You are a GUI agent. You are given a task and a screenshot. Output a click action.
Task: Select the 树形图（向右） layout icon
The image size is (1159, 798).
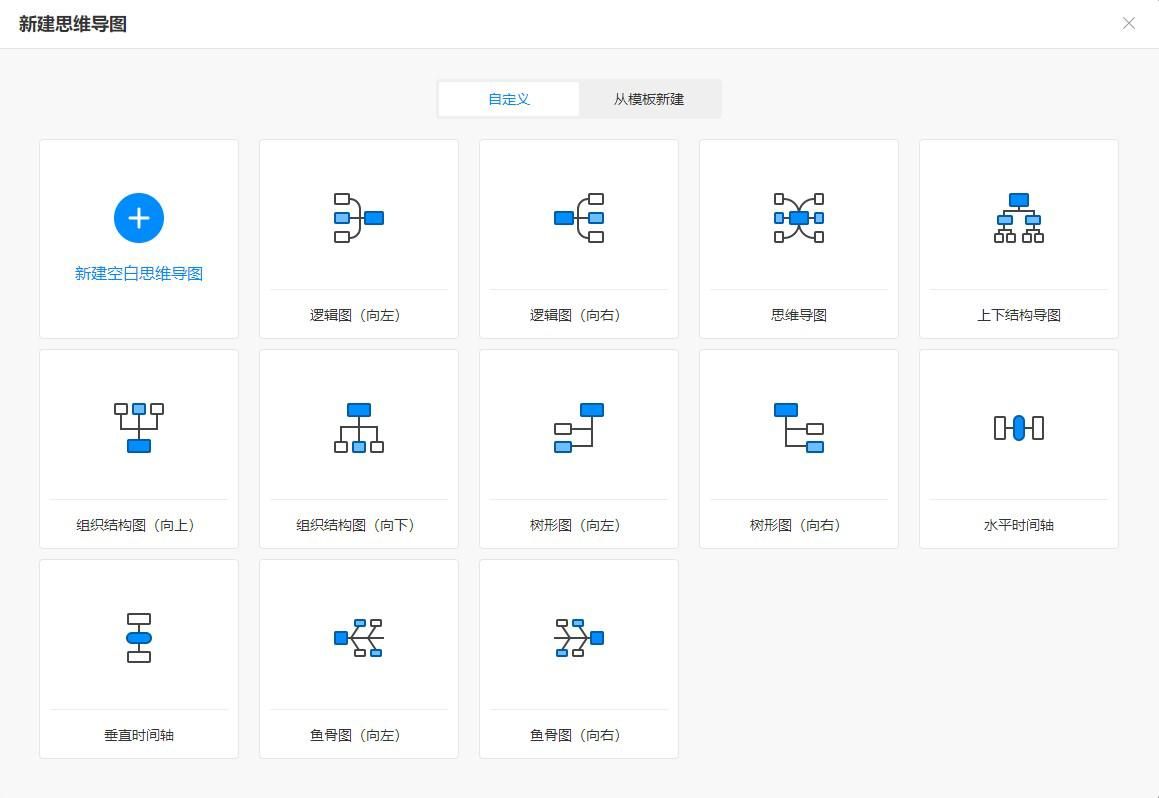pyautogui.click(x=799, y=428)
